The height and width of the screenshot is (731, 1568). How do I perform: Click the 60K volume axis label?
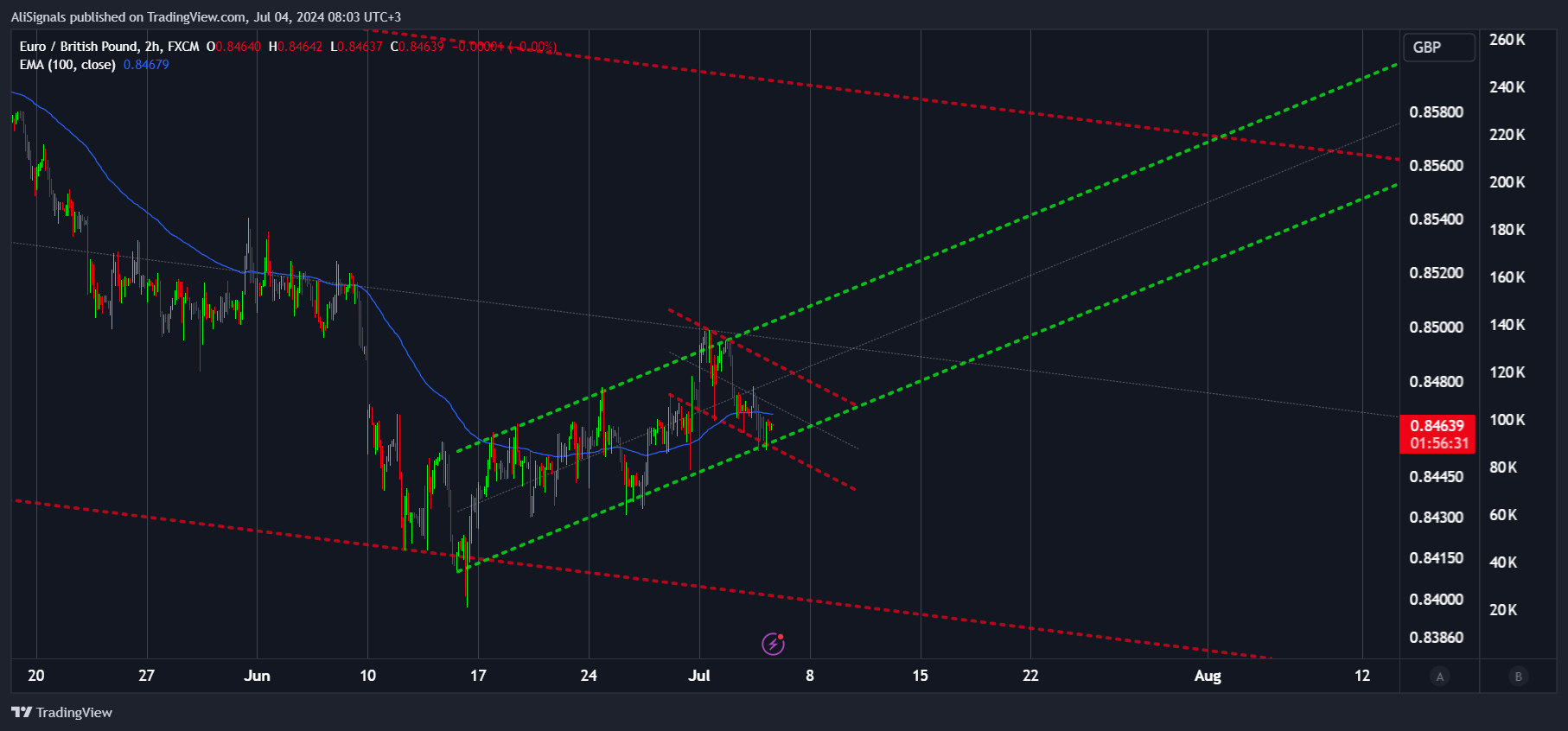point(1503,515)
